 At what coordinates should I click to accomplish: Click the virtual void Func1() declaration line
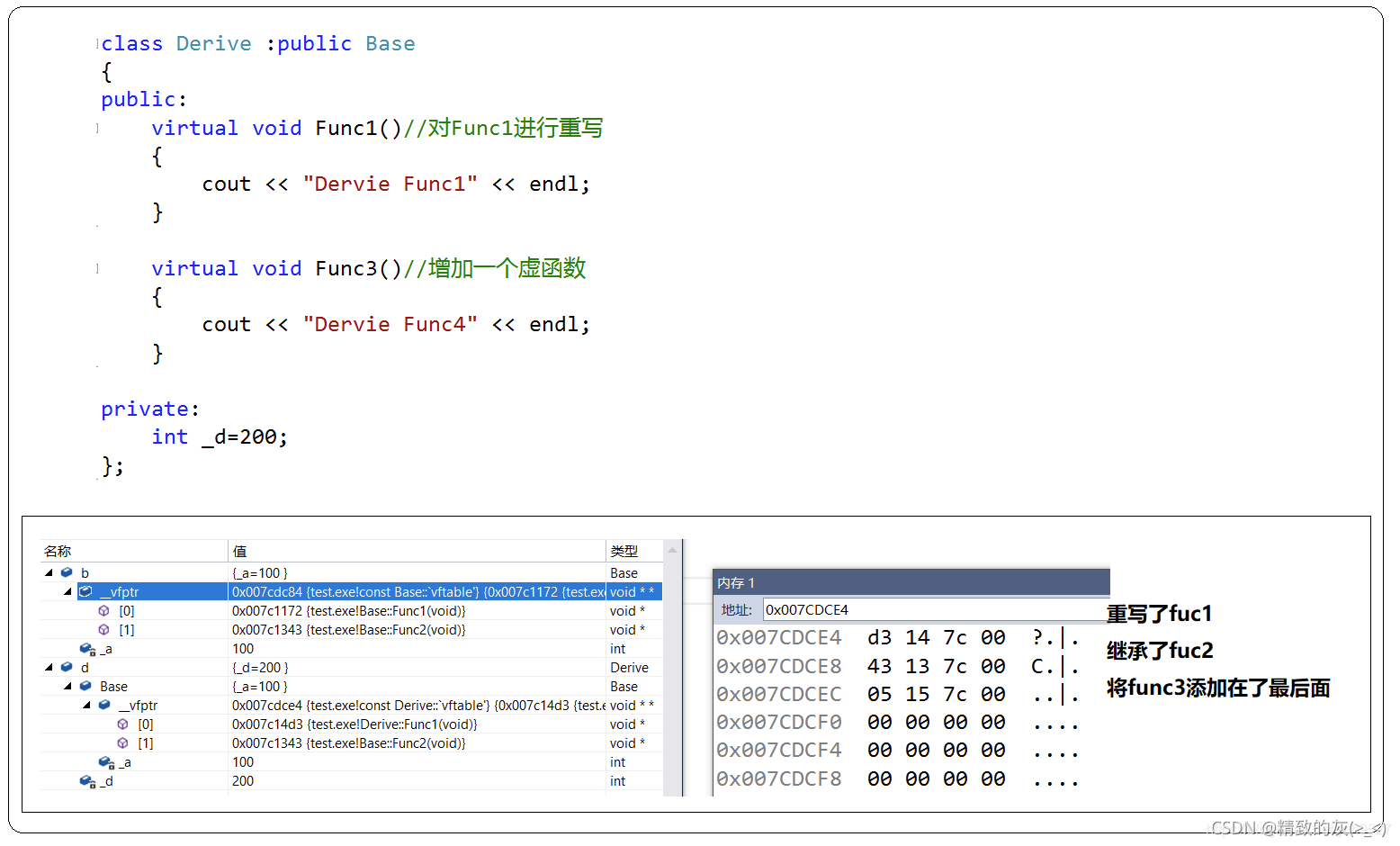tap(377, 128)
